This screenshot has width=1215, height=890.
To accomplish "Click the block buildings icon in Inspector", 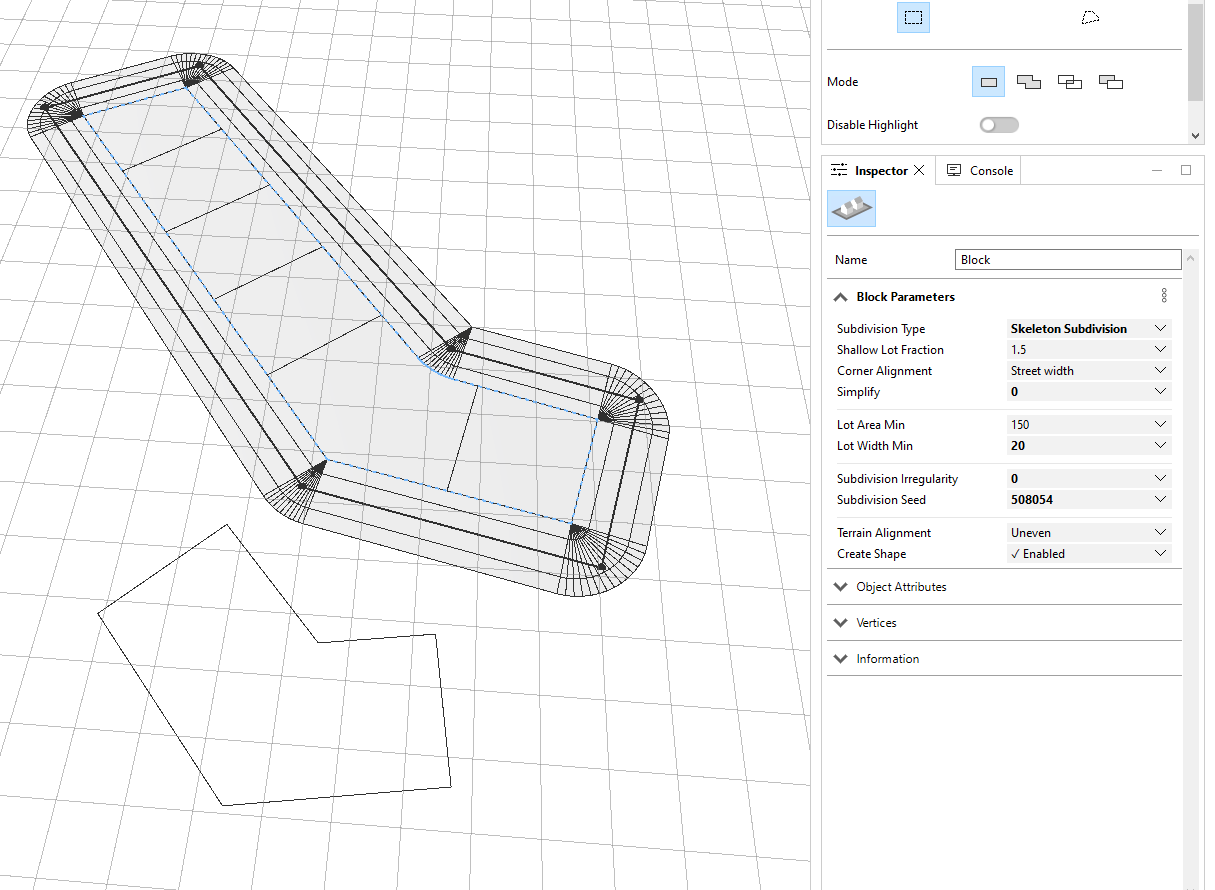I will (x=851, y=208).
